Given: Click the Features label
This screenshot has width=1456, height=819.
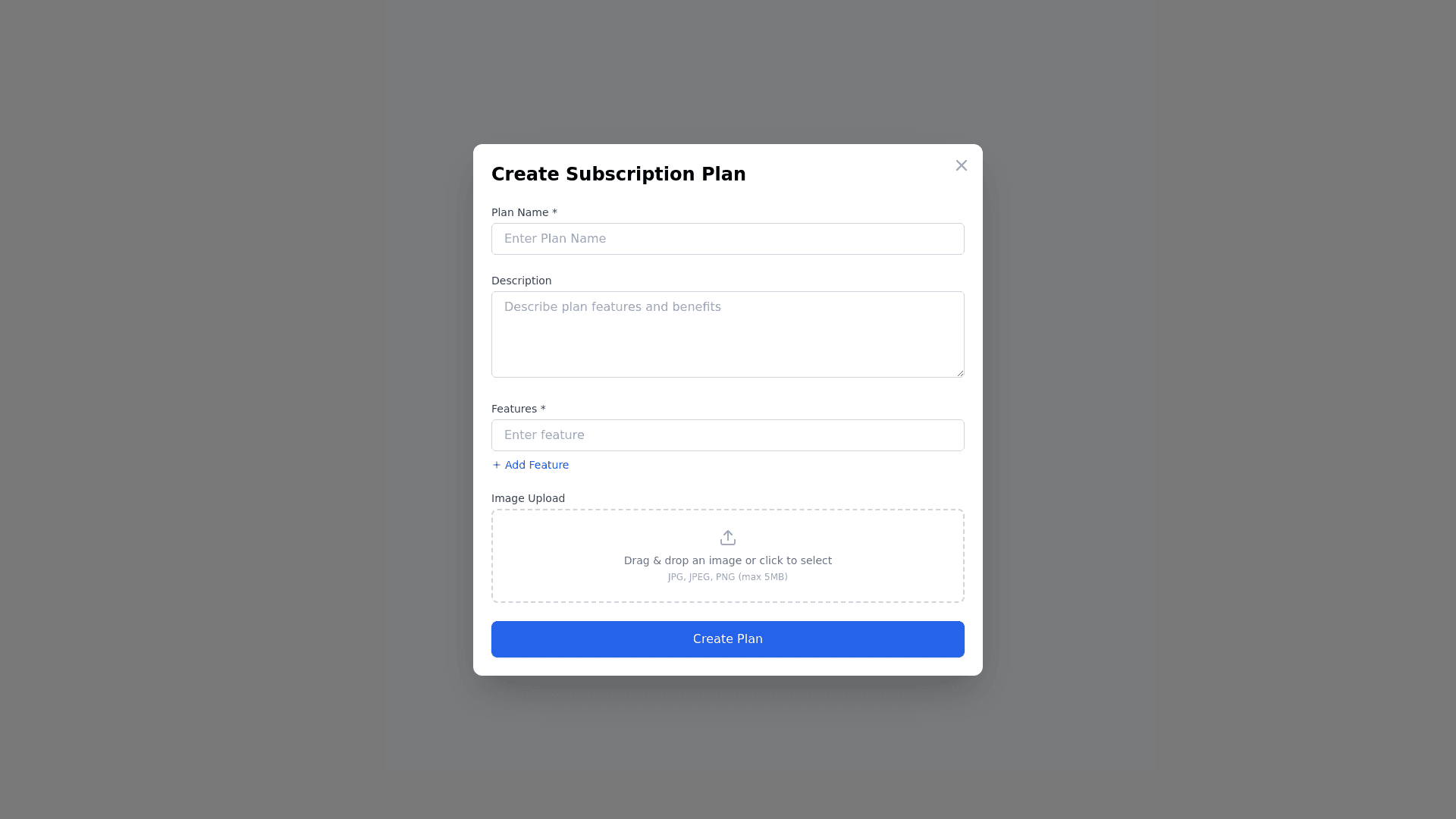Looking at the screenshot, I should pos(518,409).
